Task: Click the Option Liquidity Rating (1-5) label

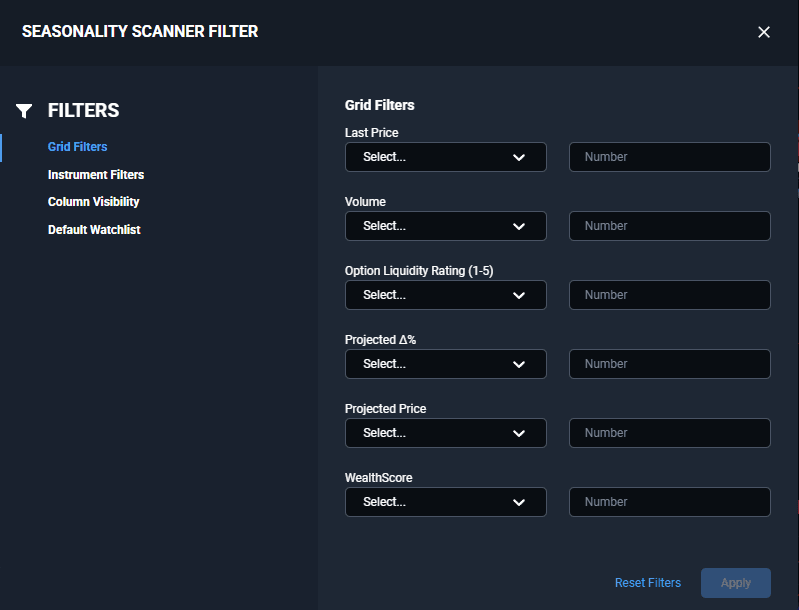Action: 419,271
